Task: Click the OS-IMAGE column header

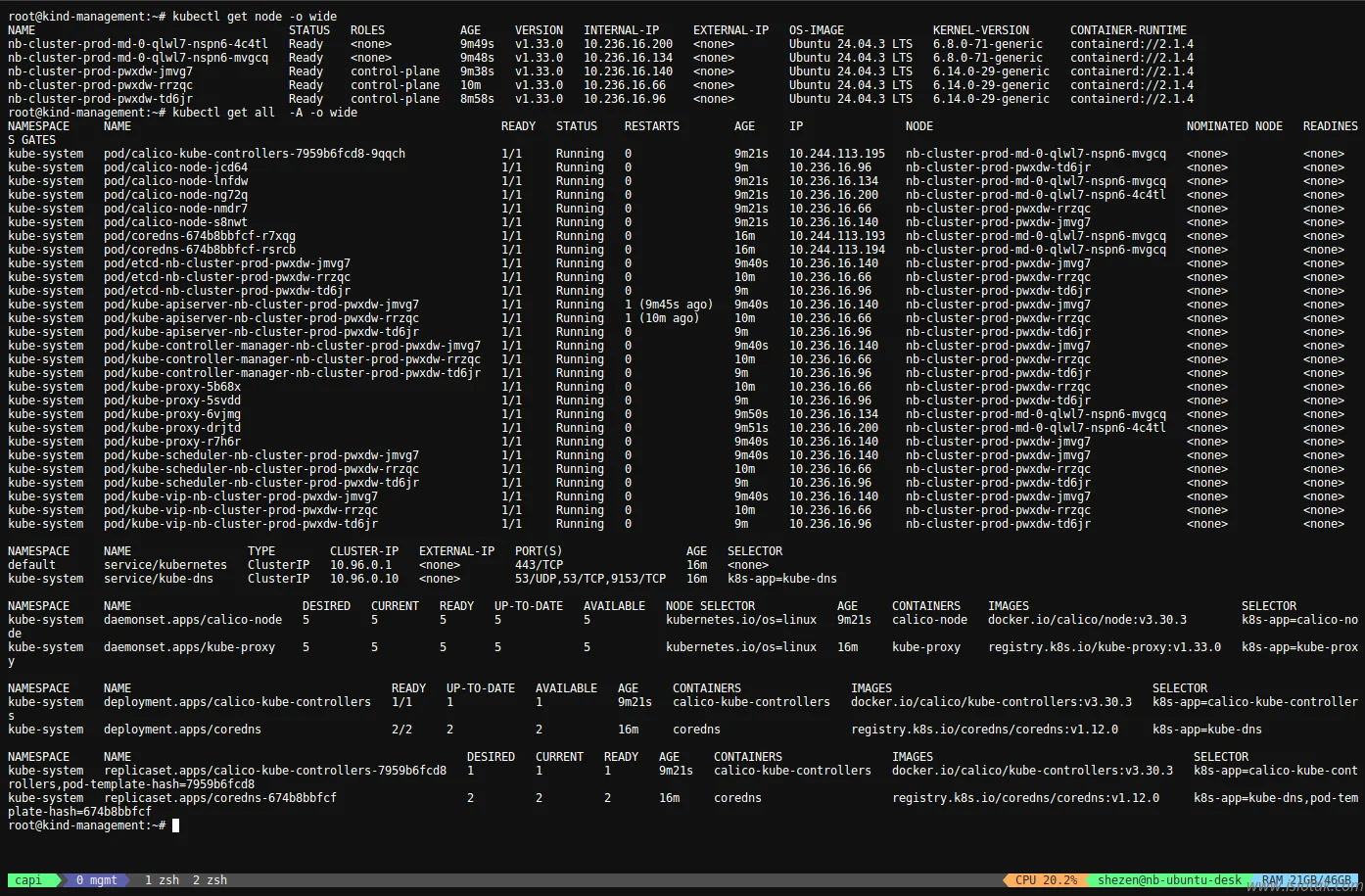Action: point(817,30)
